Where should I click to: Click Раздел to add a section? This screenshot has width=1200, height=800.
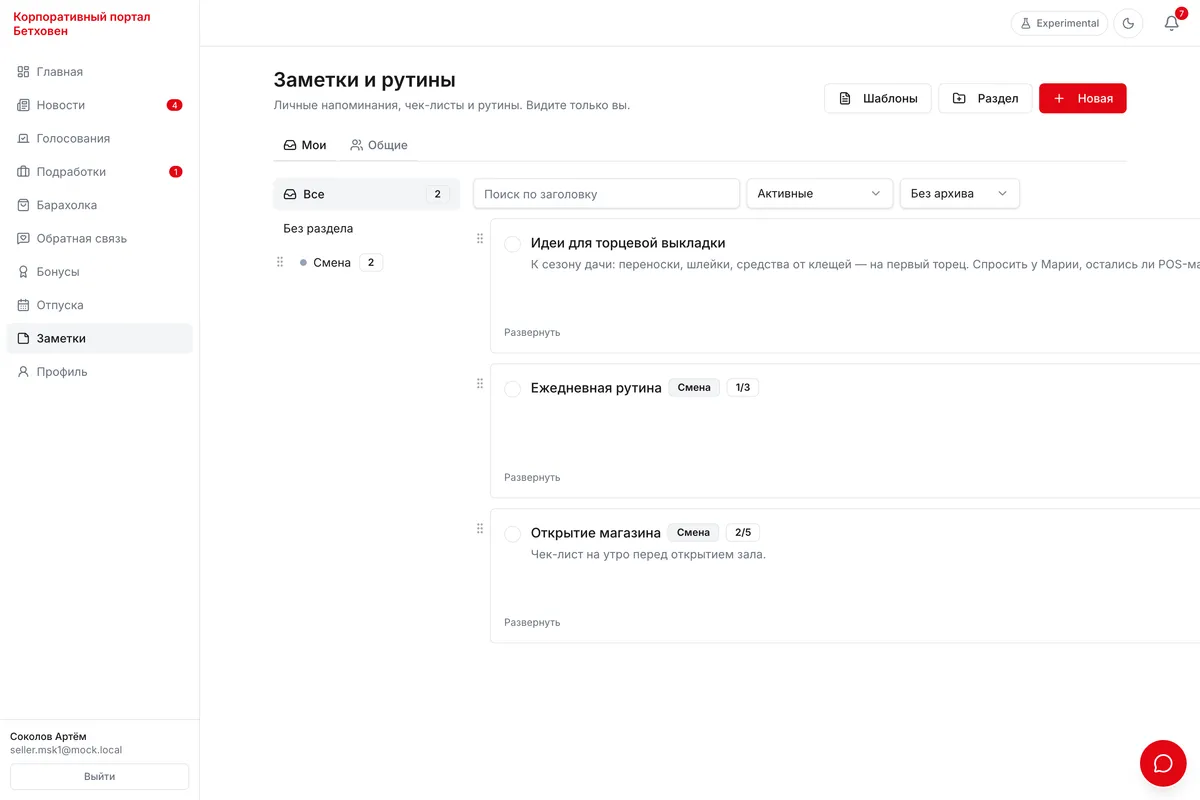point(985,98)
